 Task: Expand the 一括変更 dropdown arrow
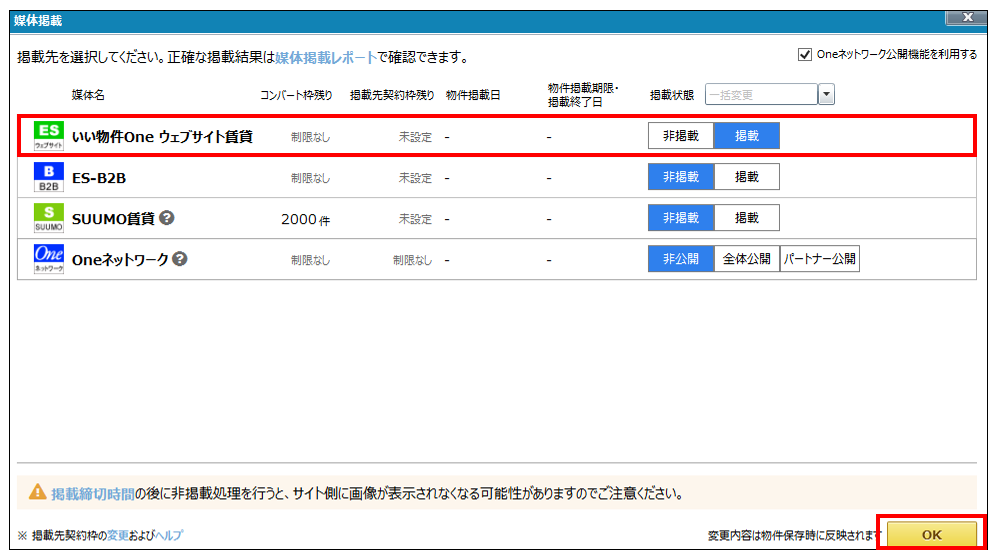[x=826, y=95]
